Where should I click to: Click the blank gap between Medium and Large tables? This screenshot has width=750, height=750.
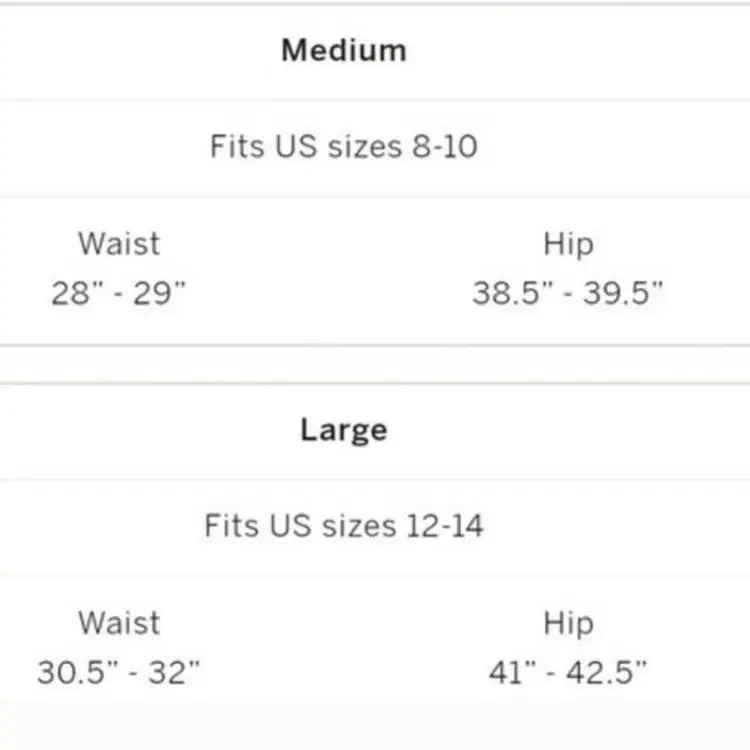click(375, 365)
